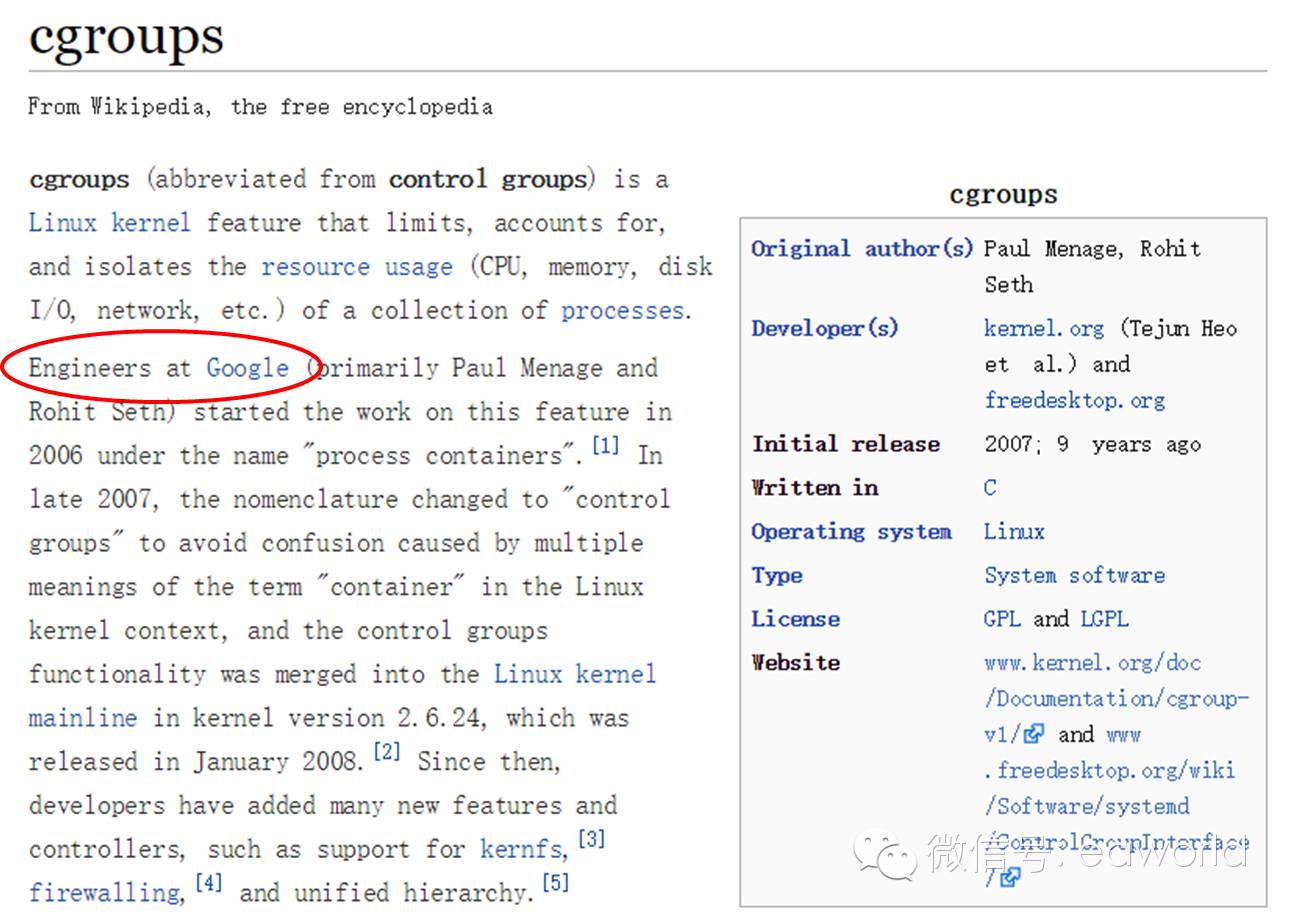
Task: Open the GPL license link
Action: pos(1002,619)
